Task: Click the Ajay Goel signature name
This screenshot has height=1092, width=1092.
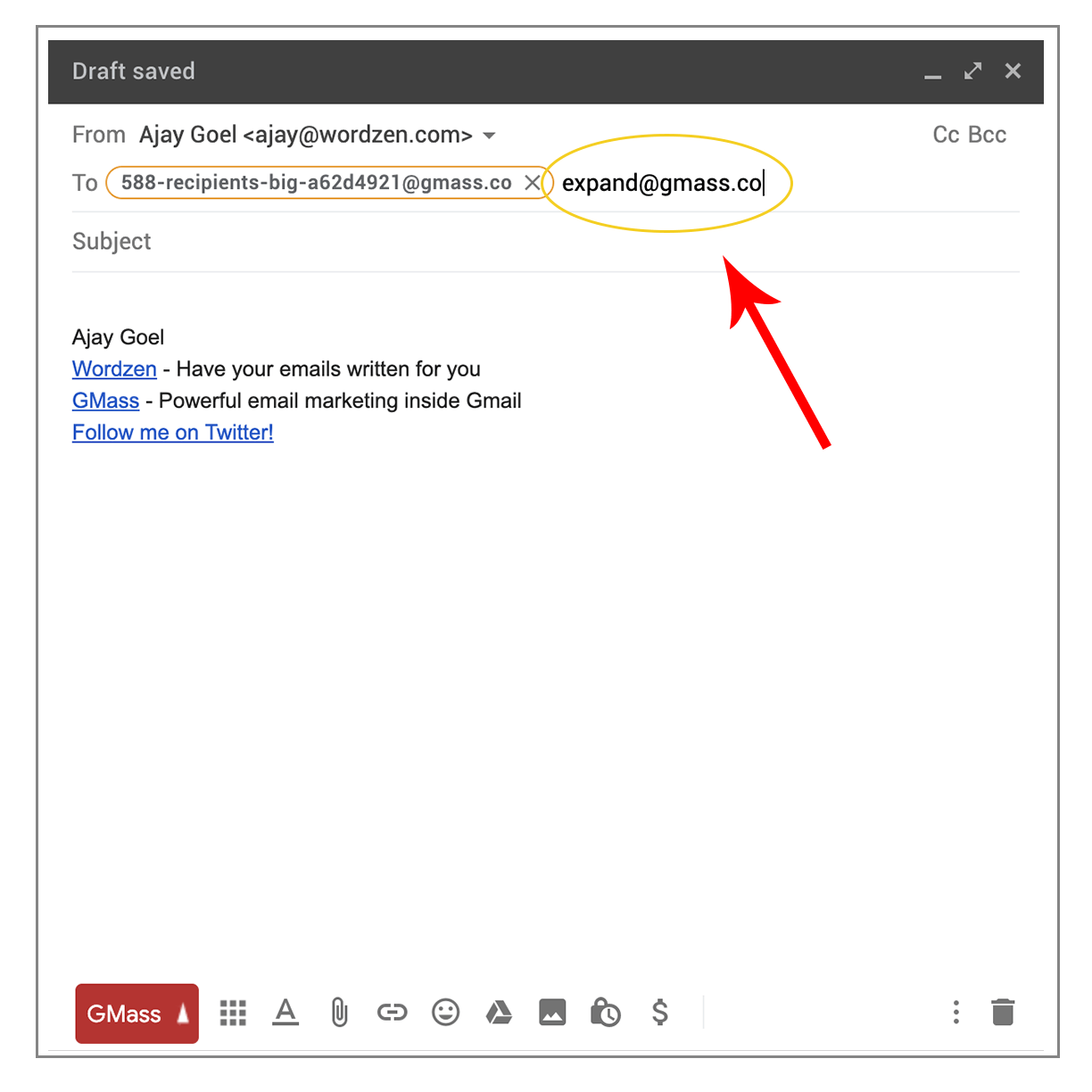Action: pos(118,337)
